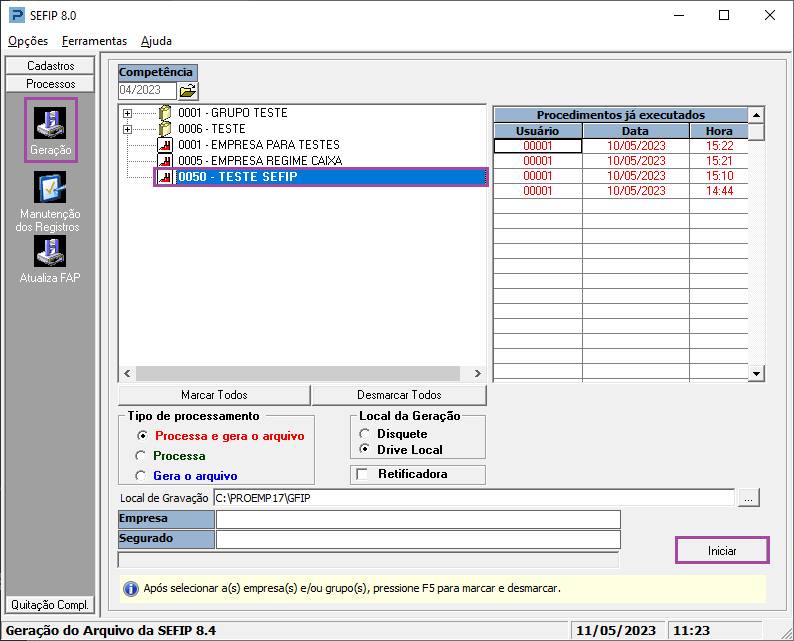Expand the 0001 - GRUPO TESTE node
794x641 pixels.
pyautogui.click(x=128, y=113)
